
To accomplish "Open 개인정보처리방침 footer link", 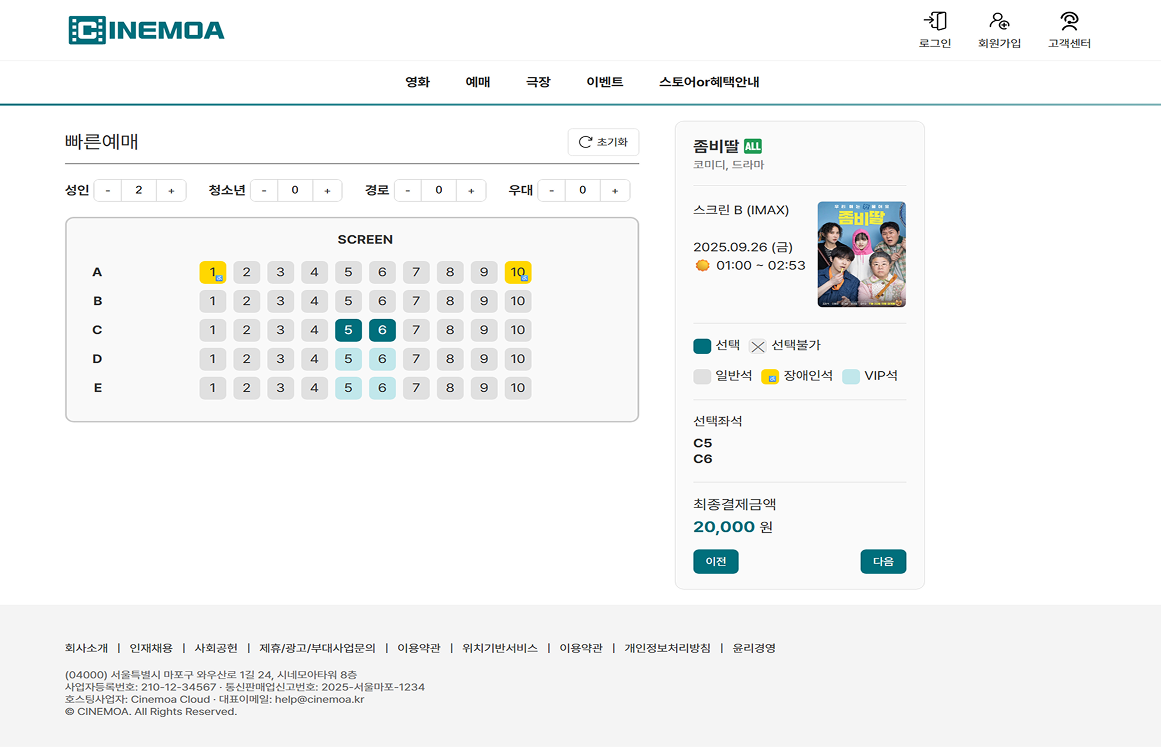I will click(x=667, y=648).
